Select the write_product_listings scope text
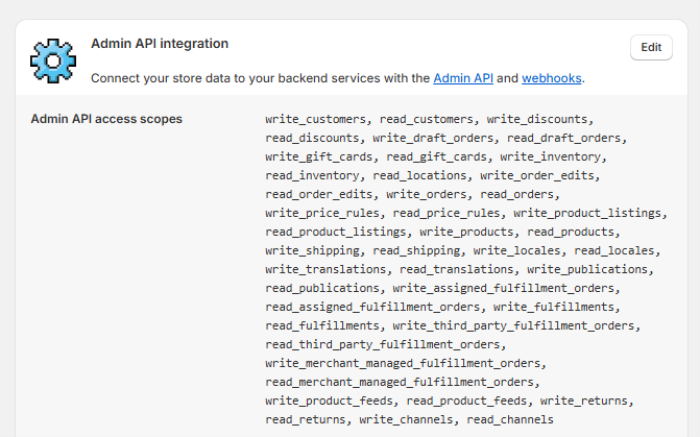The image size is (700, 437). click(589, 213)
